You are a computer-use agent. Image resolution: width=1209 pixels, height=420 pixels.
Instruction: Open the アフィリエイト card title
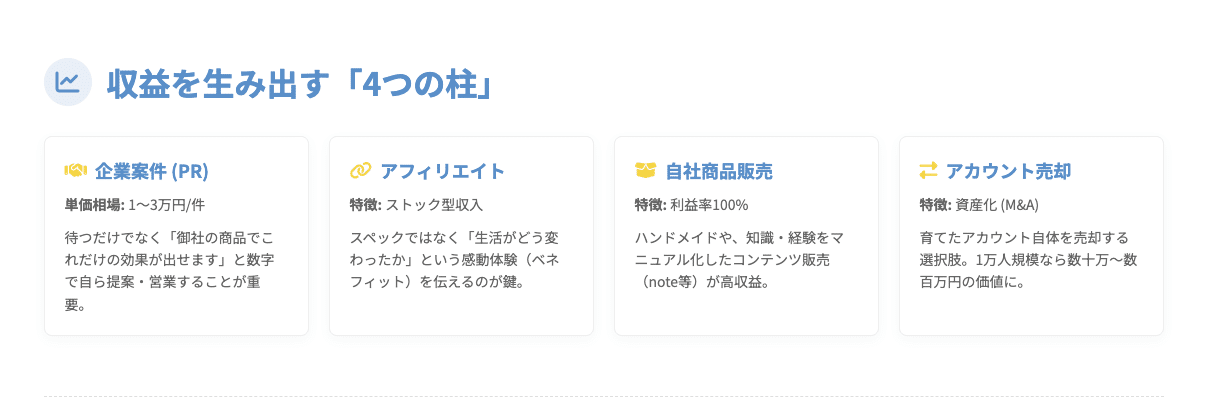point(443,171)
